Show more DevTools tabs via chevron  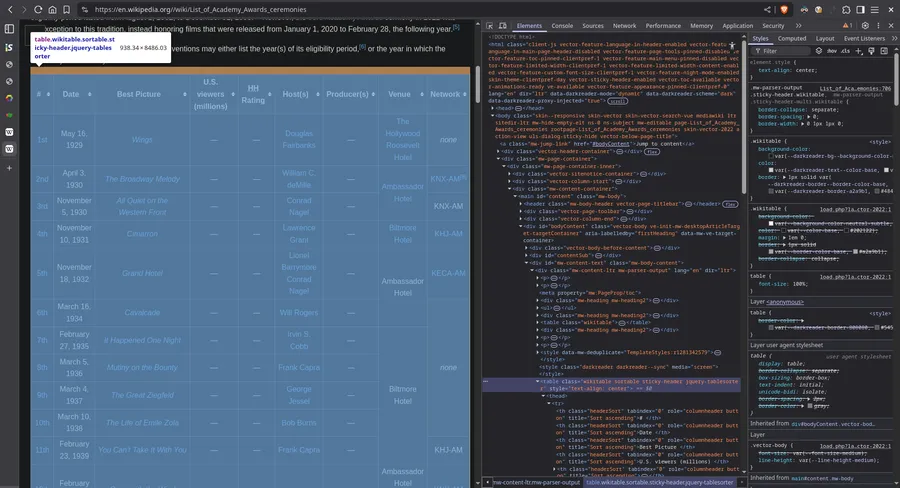point(796,26)
